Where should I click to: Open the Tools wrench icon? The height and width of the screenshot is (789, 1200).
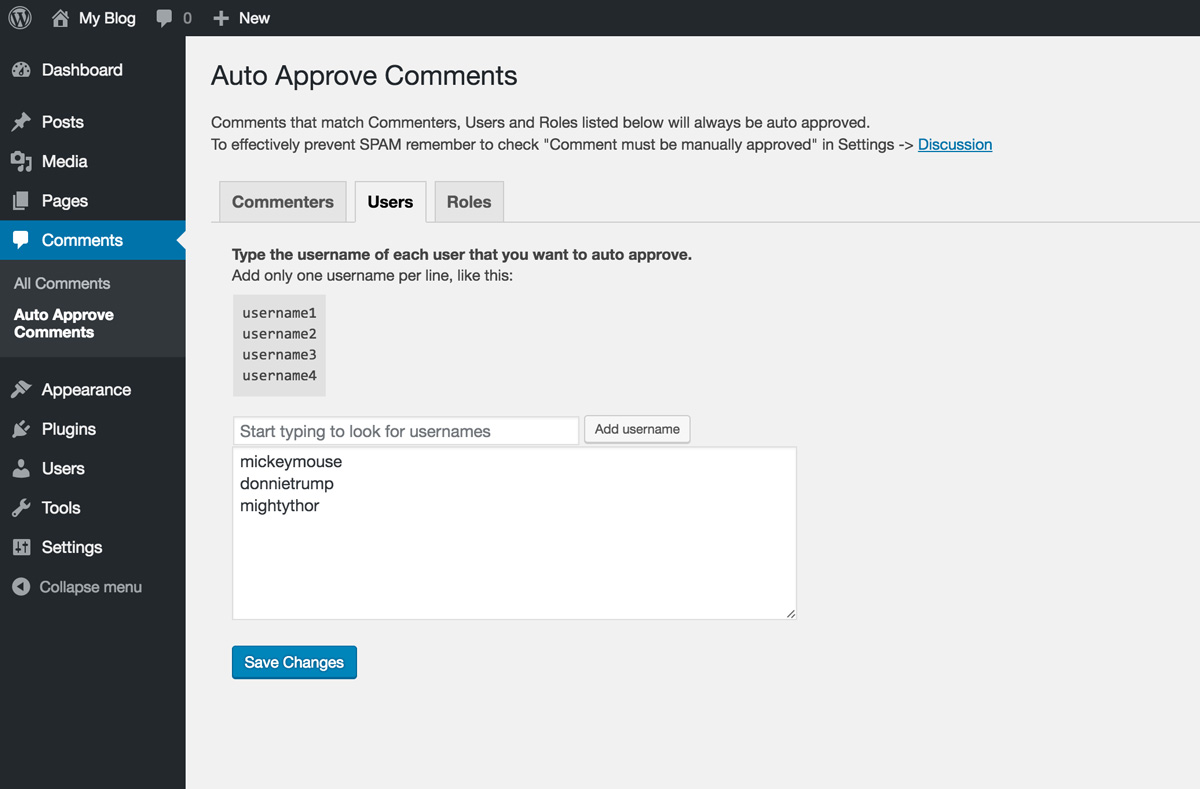coord(21,508)
